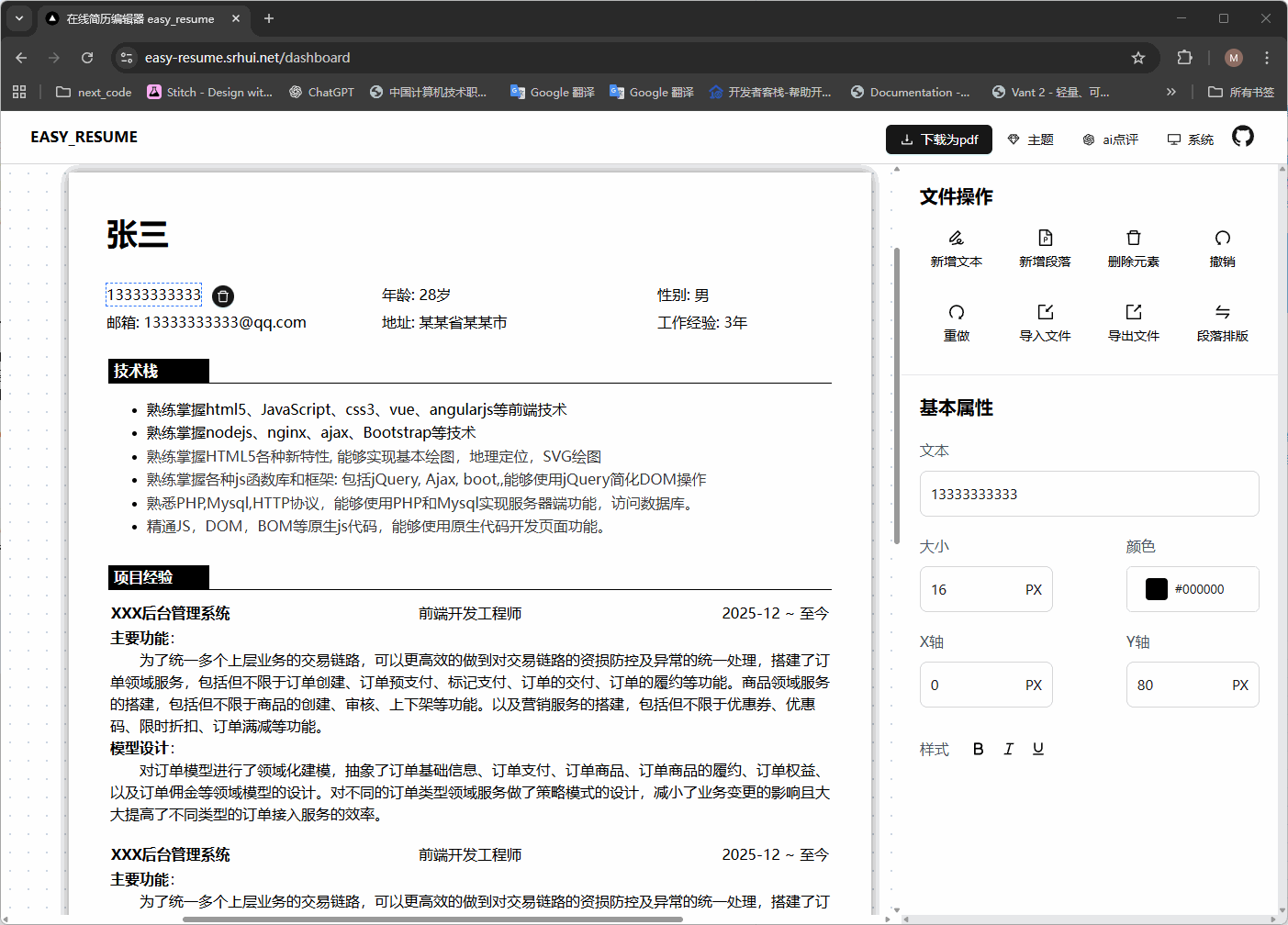Open the Stitch - Design bookmark
The image size is (1288, 925).
coord(209,92)
